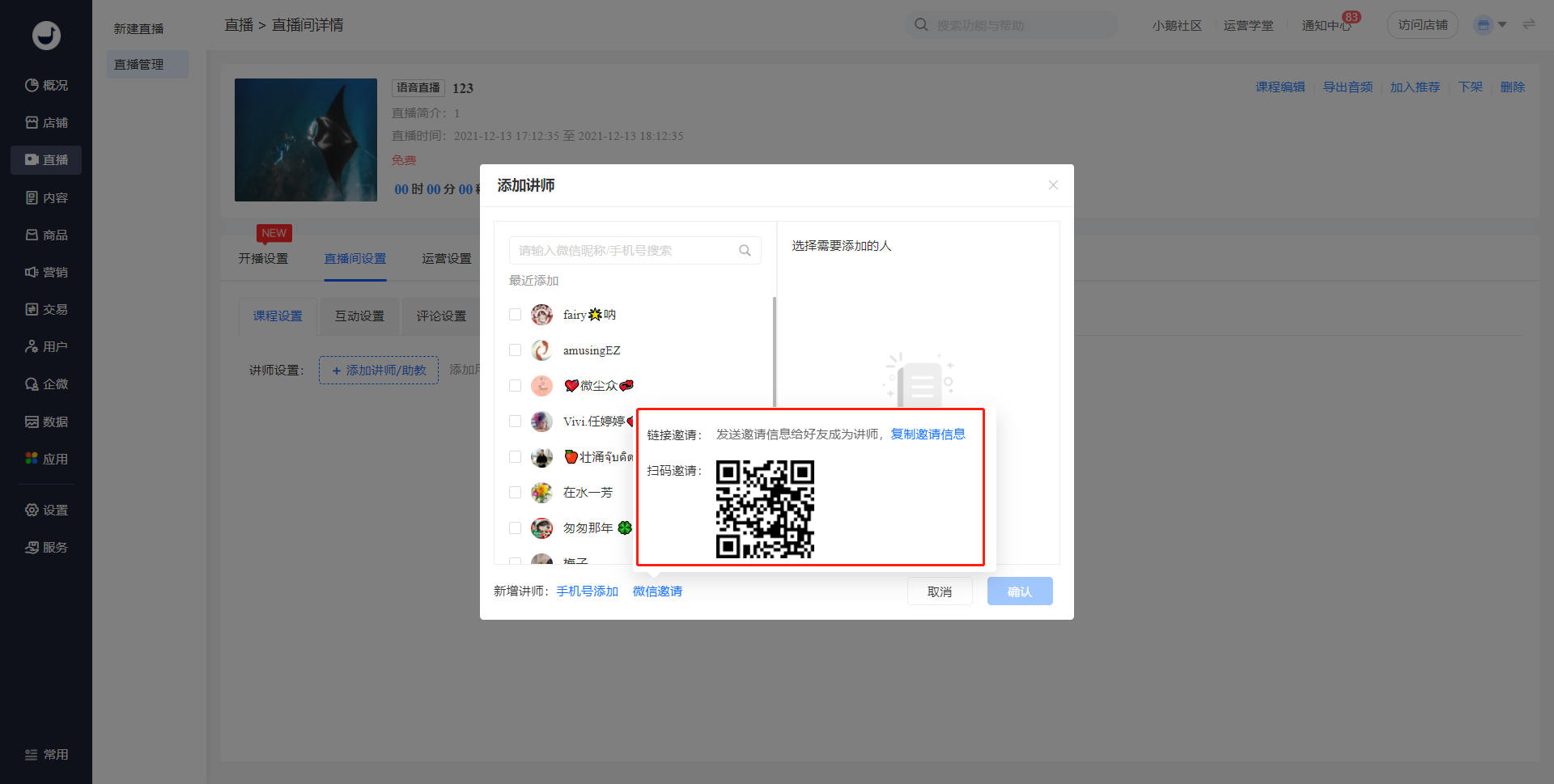This screenshot has height=784, width=1554.
Task: Open the 用户 users sidebar icon
Action: [32, 347]
